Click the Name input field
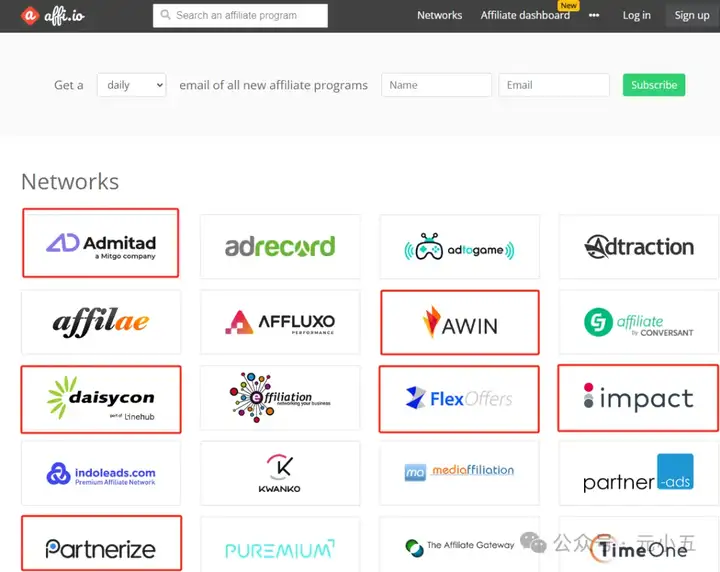The image size is (720, 572). pyautogui.click(x=436, y=85)
